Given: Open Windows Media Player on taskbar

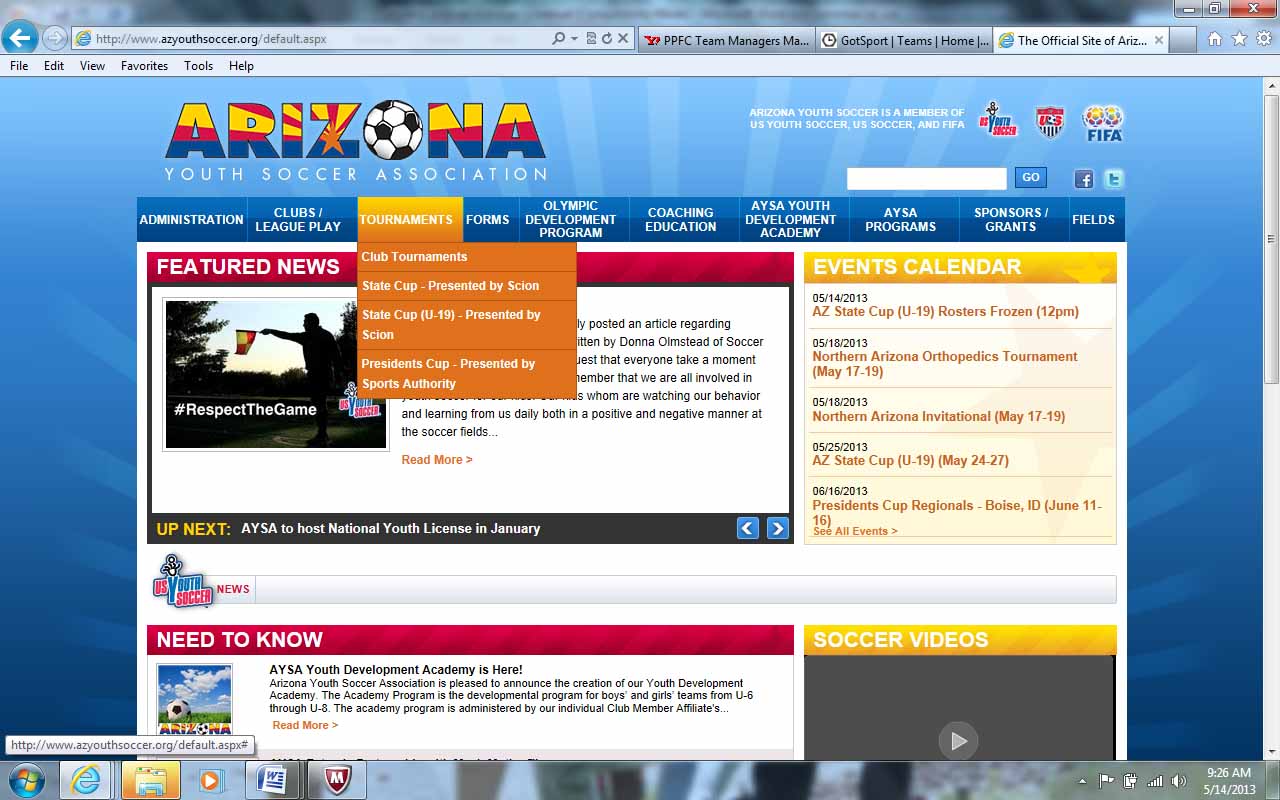Looking at the screenshot, I should tap(211, 780).
